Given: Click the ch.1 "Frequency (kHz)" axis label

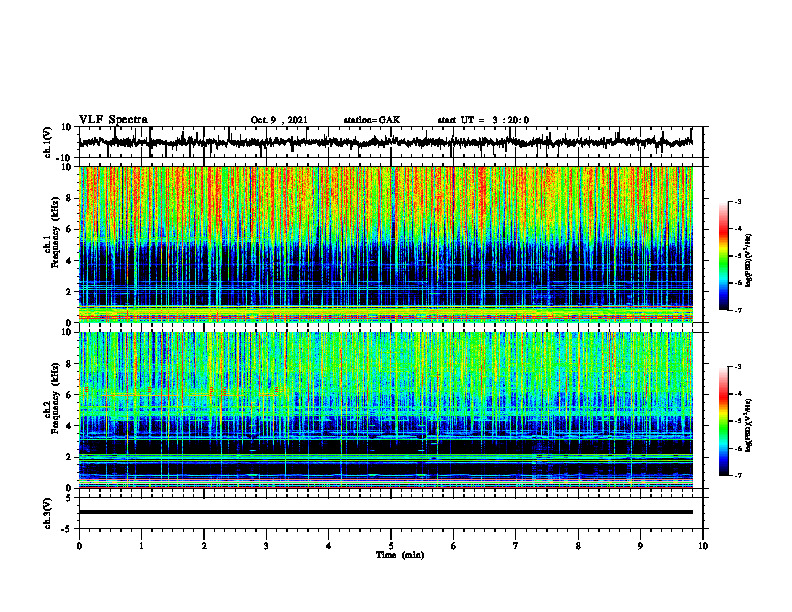Looking at the screenshot, I should pos(55,232).
